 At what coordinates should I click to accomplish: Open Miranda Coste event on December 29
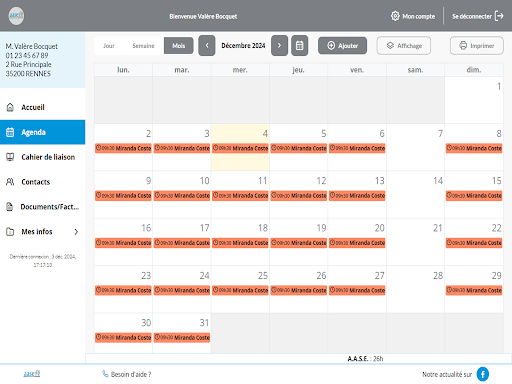tap(474, 290)
